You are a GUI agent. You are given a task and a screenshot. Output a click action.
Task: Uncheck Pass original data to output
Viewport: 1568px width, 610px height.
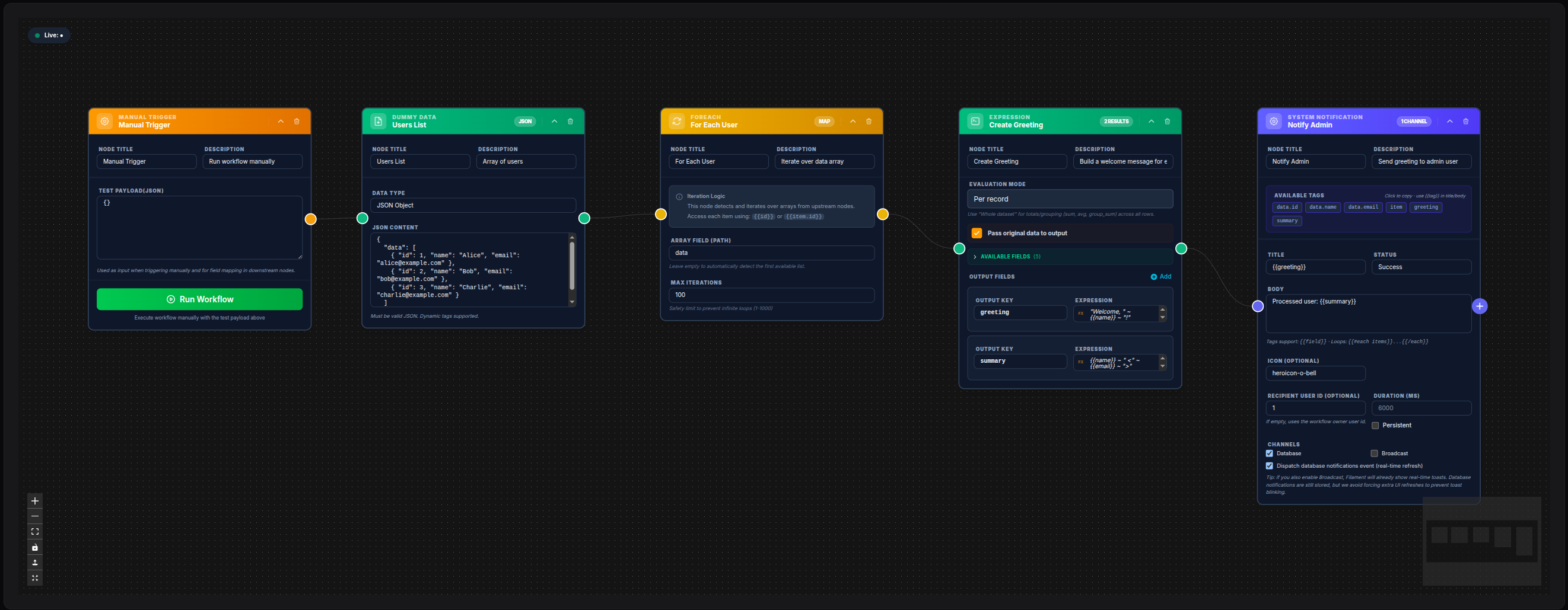tap(977, 233)
